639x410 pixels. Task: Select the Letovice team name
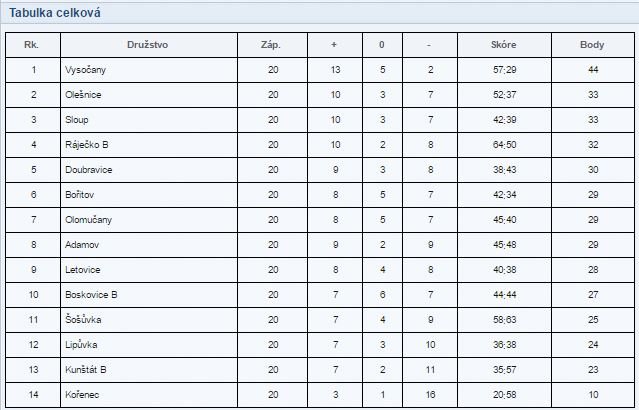[x=83, y=270]
